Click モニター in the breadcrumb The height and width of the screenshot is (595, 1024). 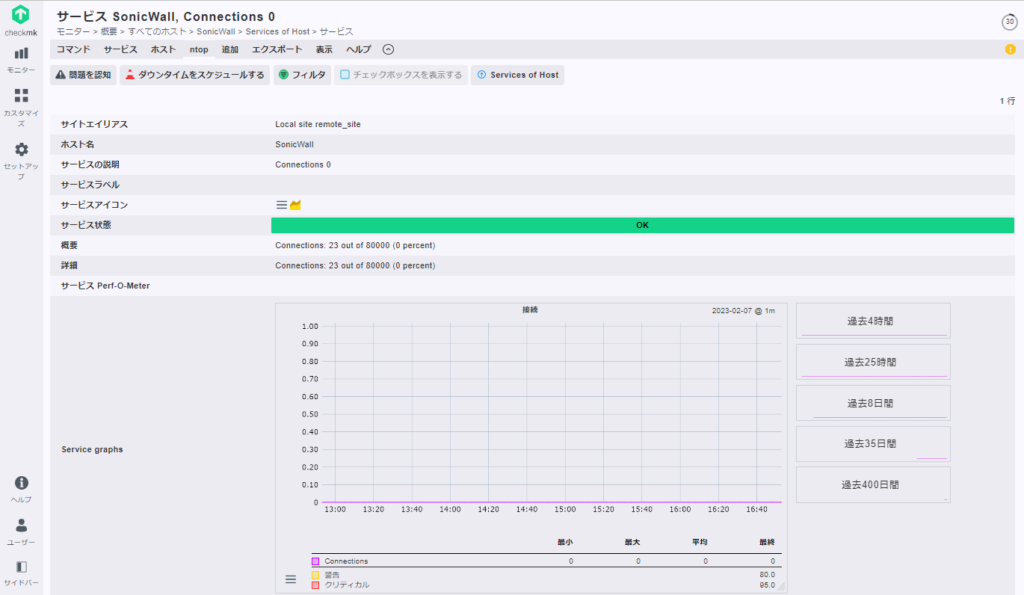coord(73,31)
